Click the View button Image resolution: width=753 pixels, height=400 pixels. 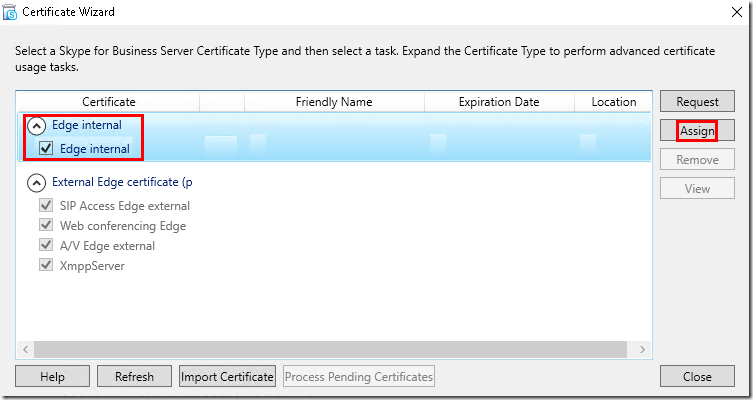697,188
